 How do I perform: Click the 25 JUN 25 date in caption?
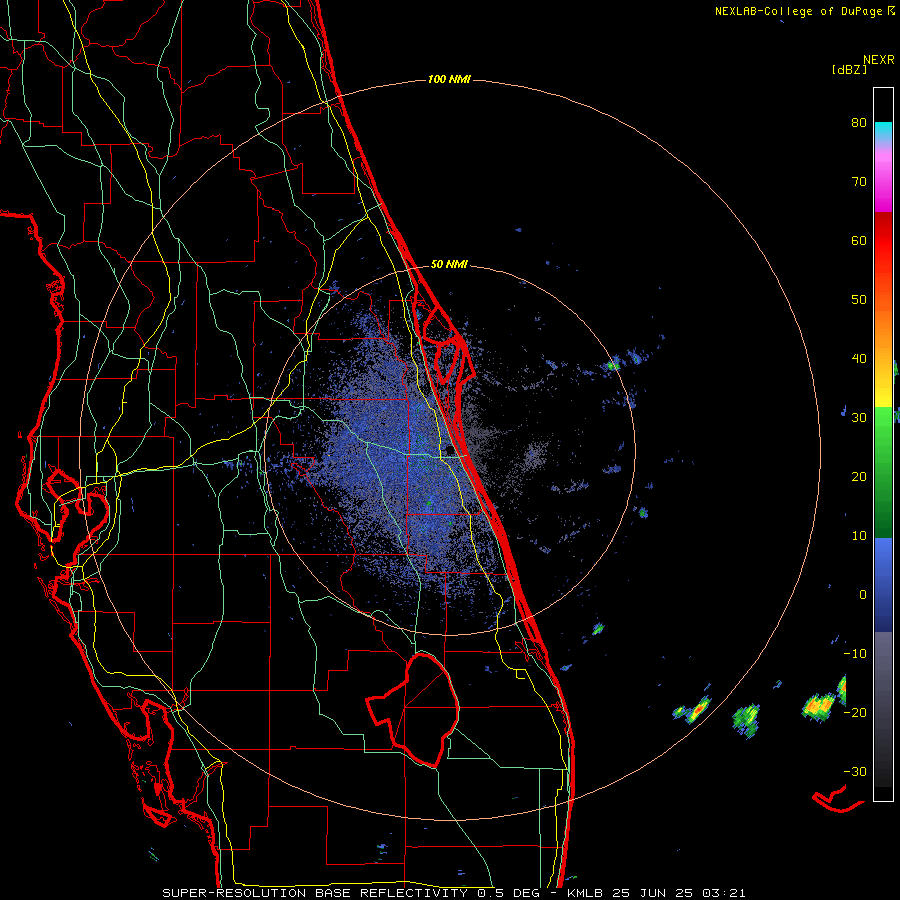[653, 893]
